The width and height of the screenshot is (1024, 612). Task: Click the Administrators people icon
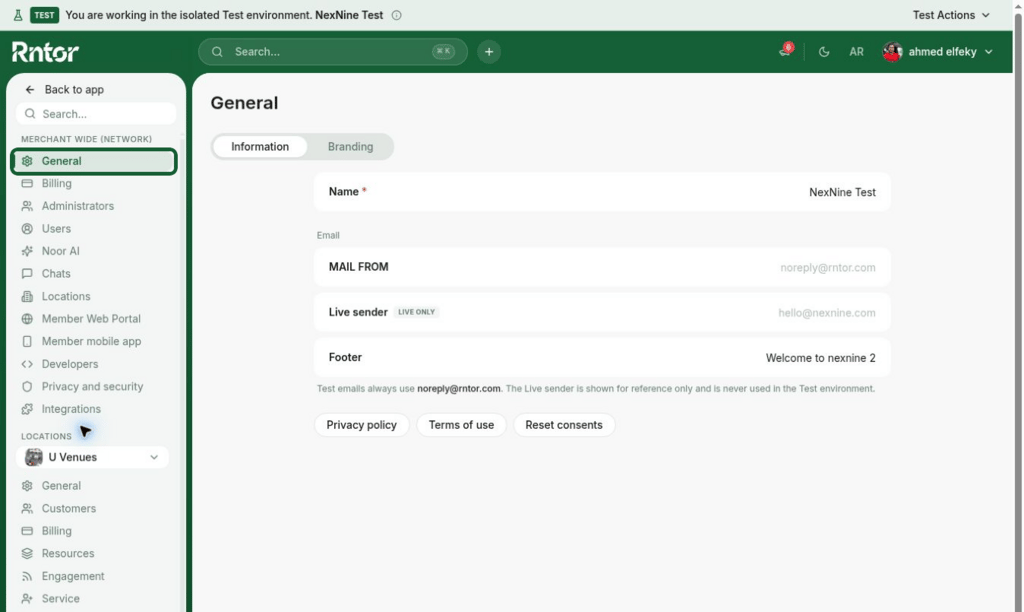27,206
